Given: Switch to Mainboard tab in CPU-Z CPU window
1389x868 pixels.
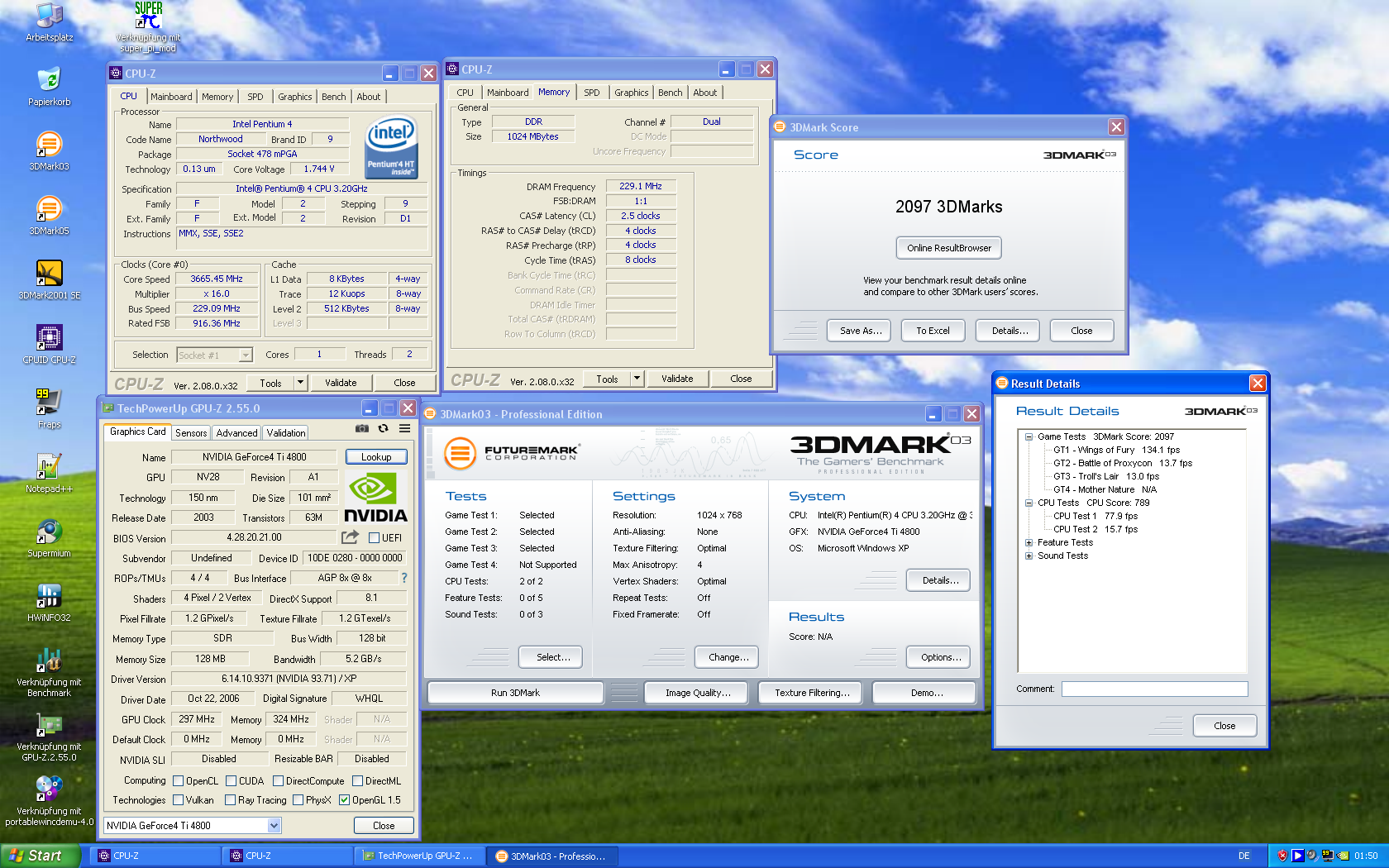Looking at the screenshot, I should point(171,97).
